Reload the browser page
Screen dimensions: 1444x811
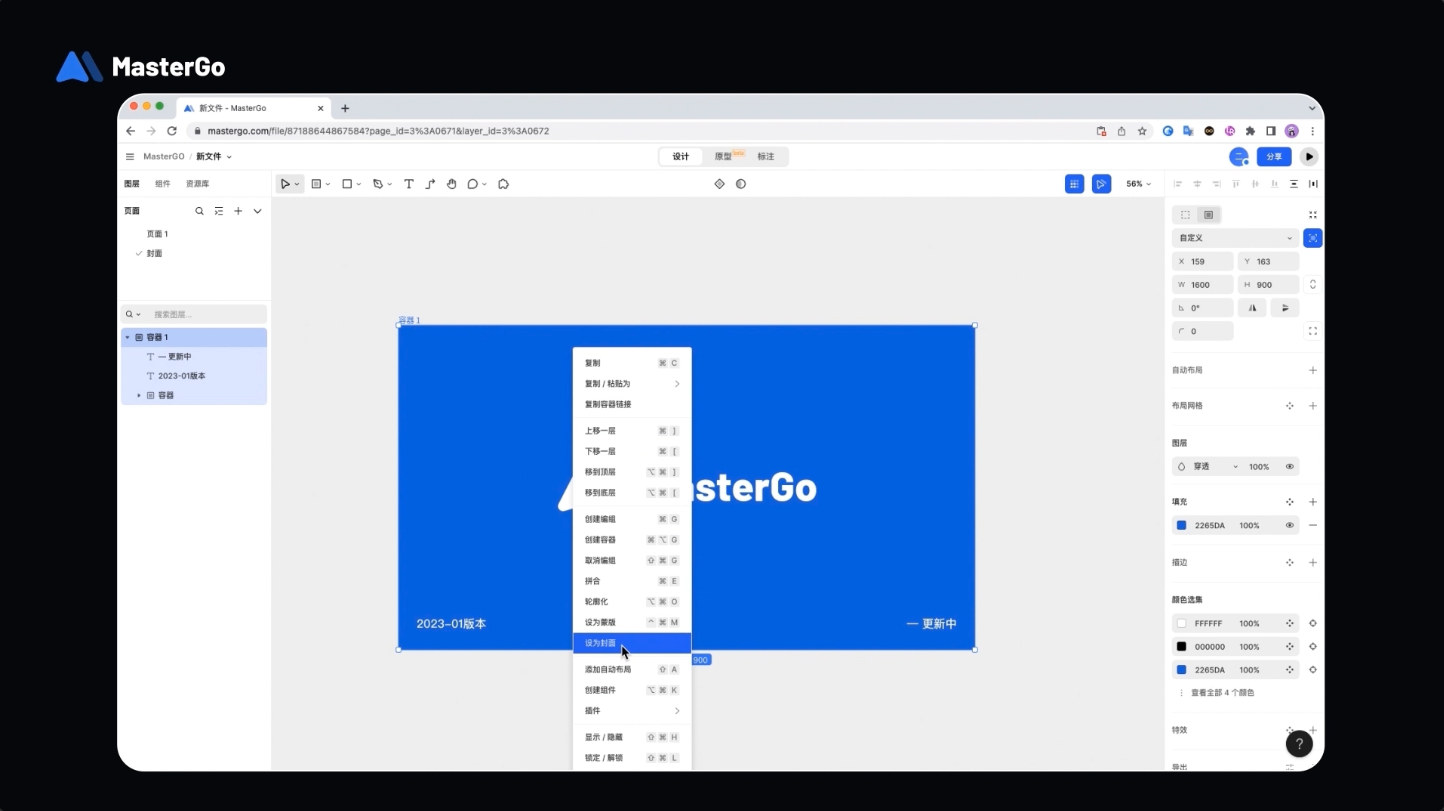172,131
